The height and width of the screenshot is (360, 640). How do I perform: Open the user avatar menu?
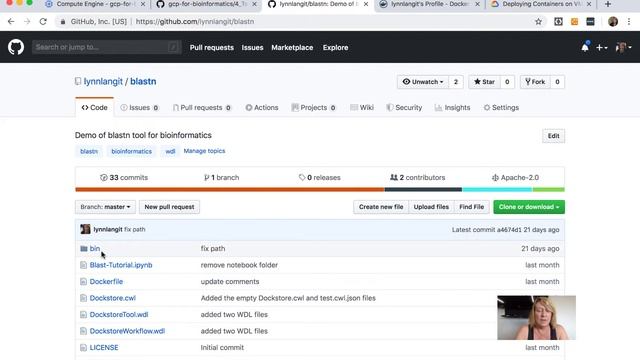(623, 48)
